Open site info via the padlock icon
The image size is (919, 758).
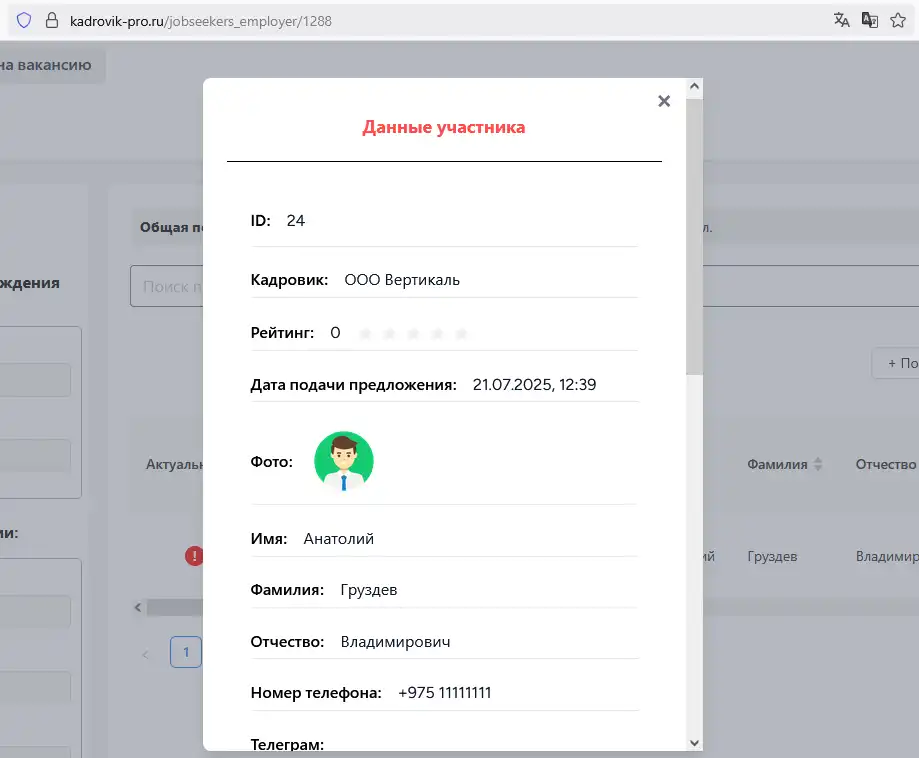pos(53,20)
